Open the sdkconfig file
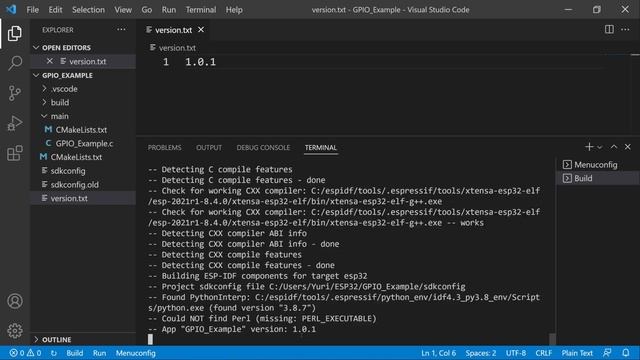This screenshot has width=640, height=360. [83, 171]
